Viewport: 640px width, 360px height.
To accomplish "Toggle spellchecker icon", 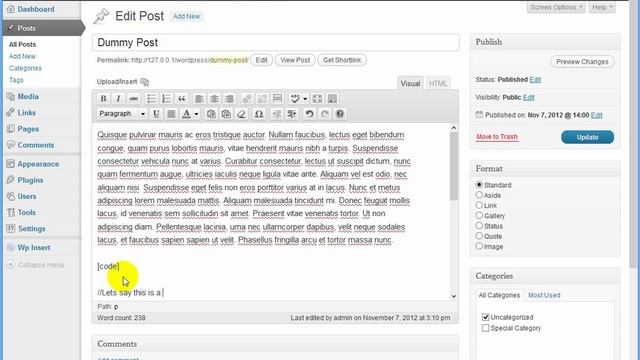I will (295, 98).
